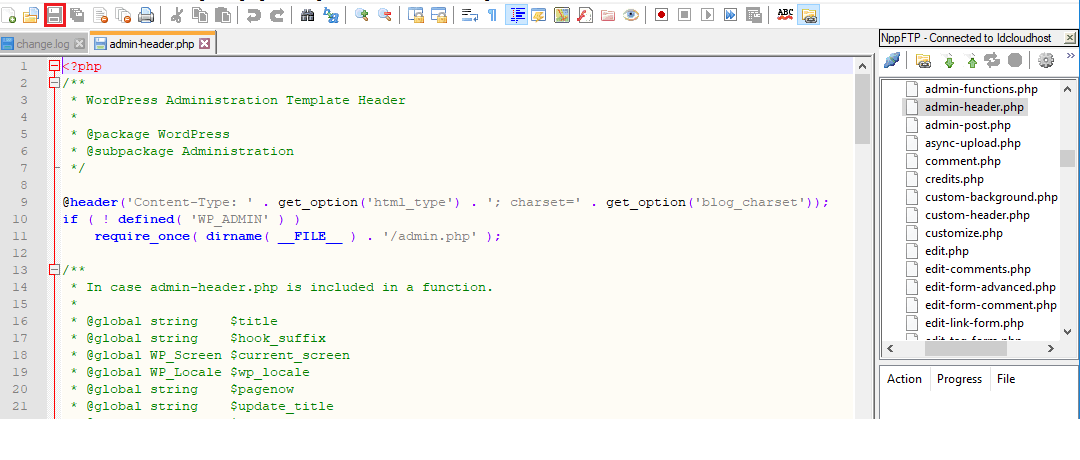Select edit-comments.php in the FTP list
1080x460 pixels.
click(977, 269)
